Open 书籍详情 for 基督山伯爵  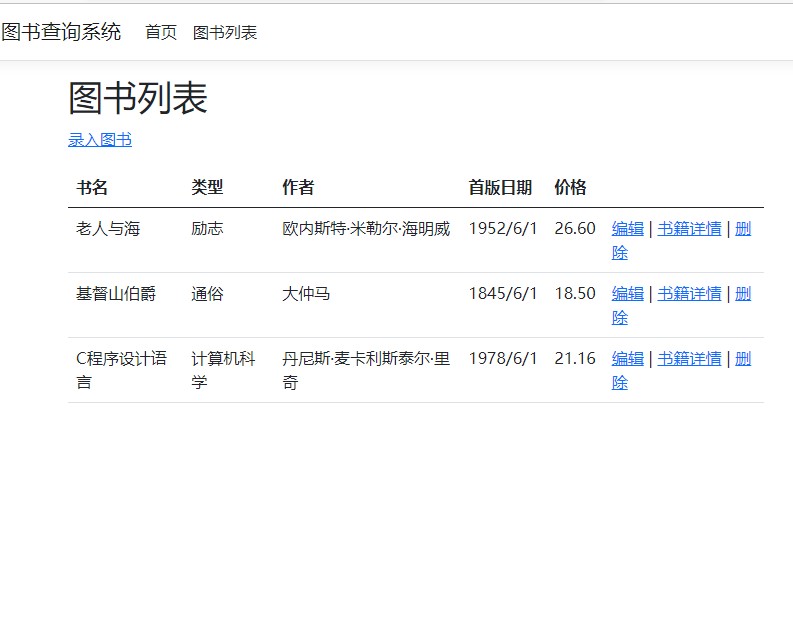[x=689, y=293]
